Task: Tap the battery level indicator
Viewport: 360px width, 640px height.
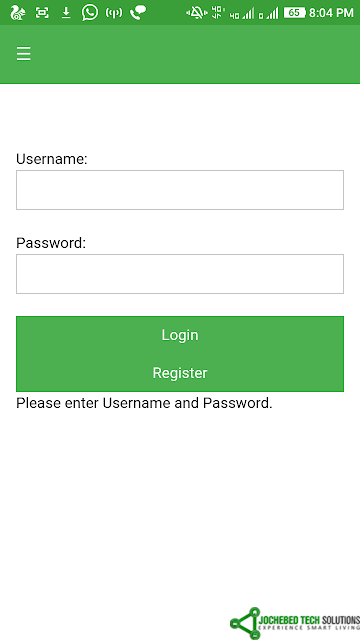Action: pos(294,13)
